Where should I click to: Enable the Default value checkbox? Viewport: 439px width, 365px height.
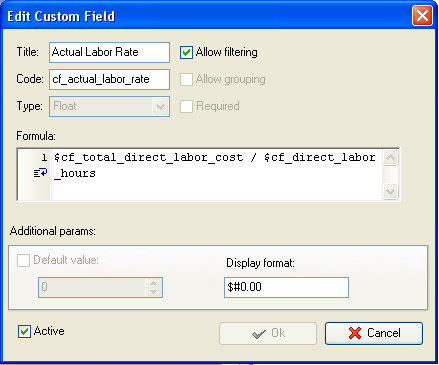pos(23,260)
